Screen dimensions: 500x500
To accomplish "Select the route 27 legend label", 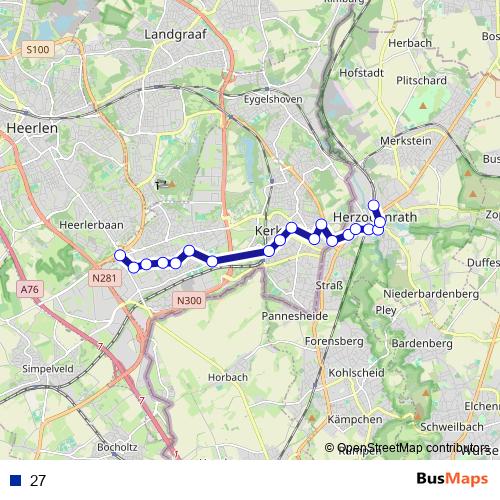I will click(38, 480).
